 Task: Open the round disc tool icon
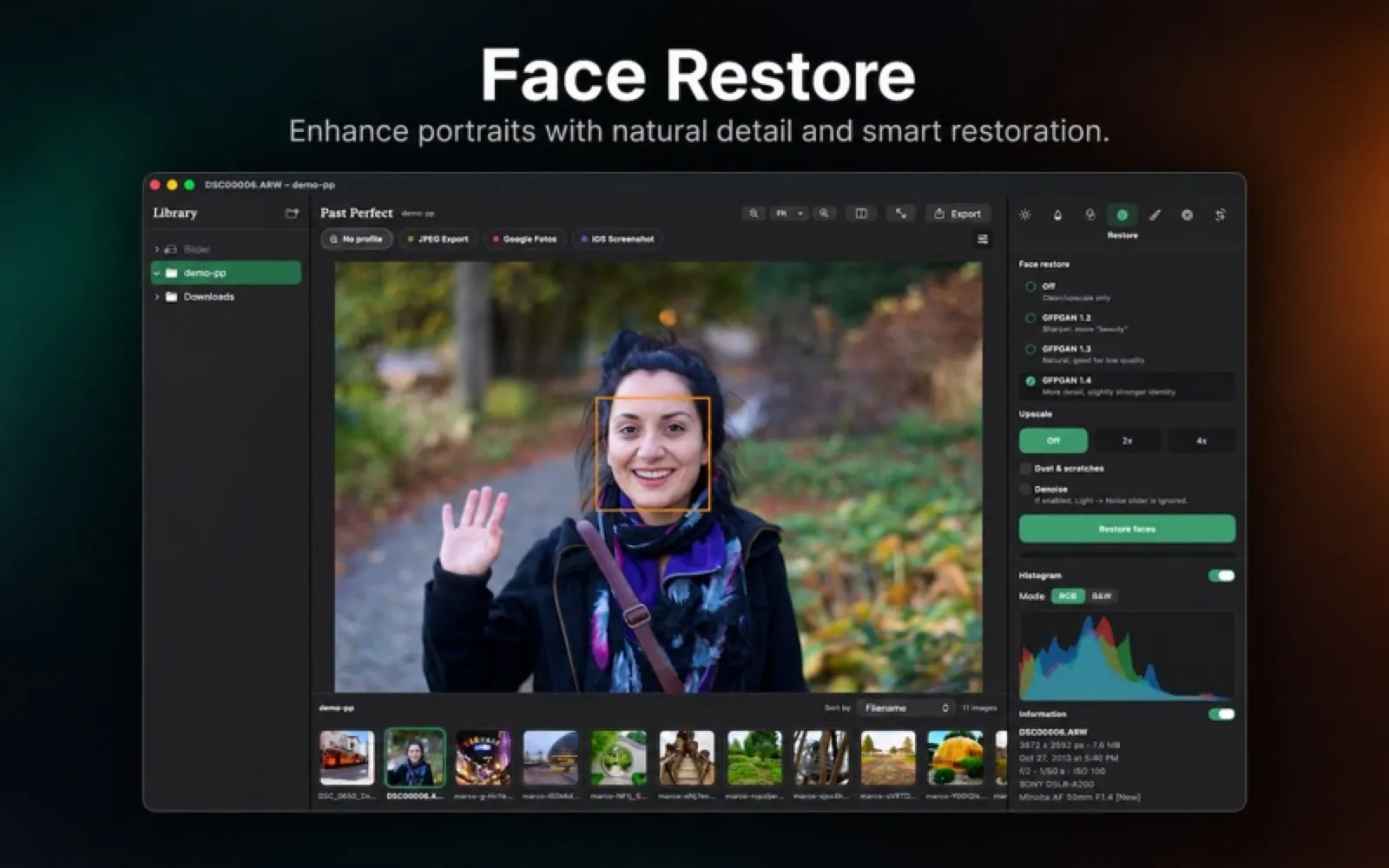[1187, 215]
